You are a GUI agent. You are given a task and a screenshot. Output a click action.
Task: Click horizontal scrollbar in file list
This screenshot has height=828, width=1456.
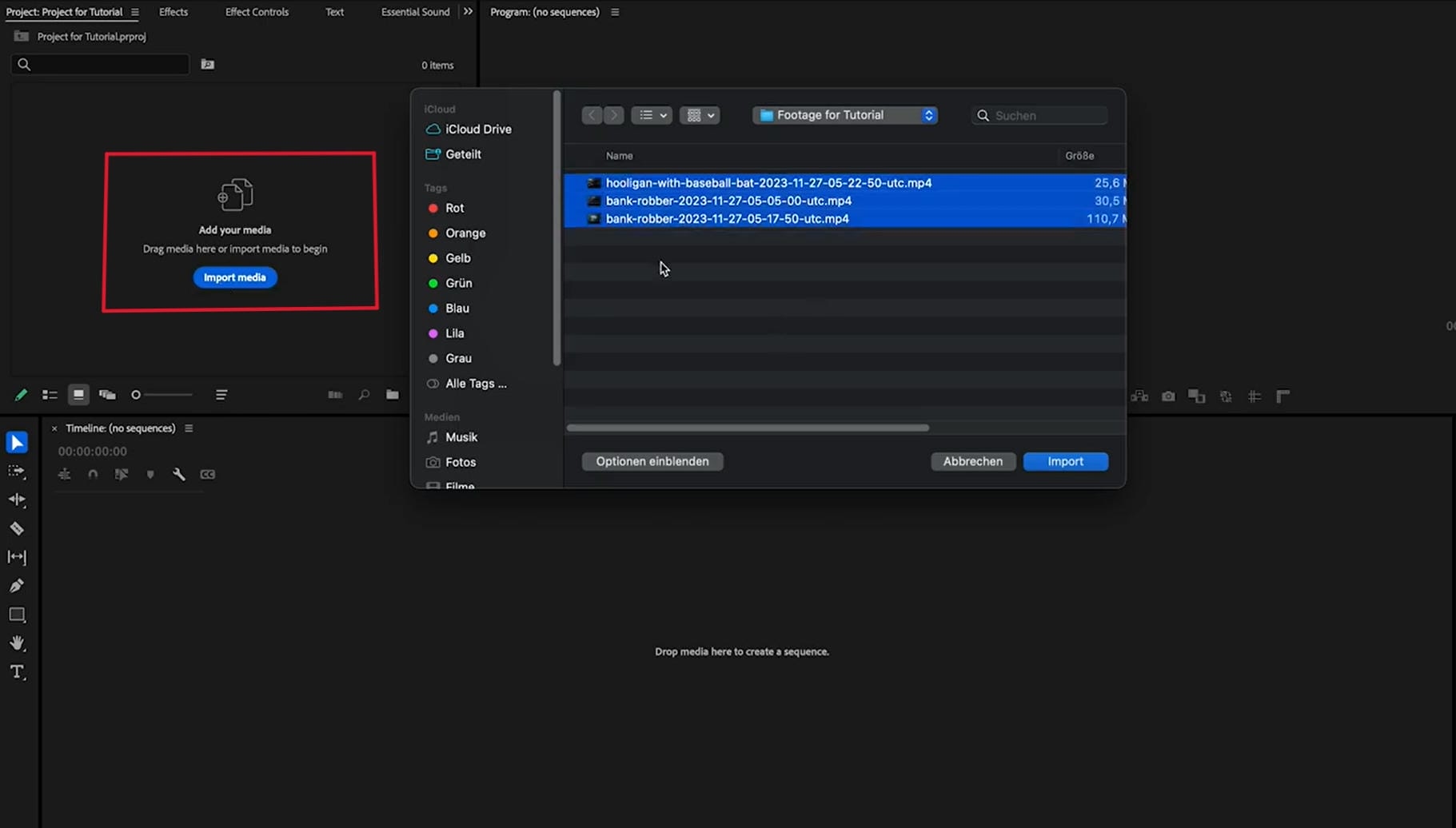748,428
